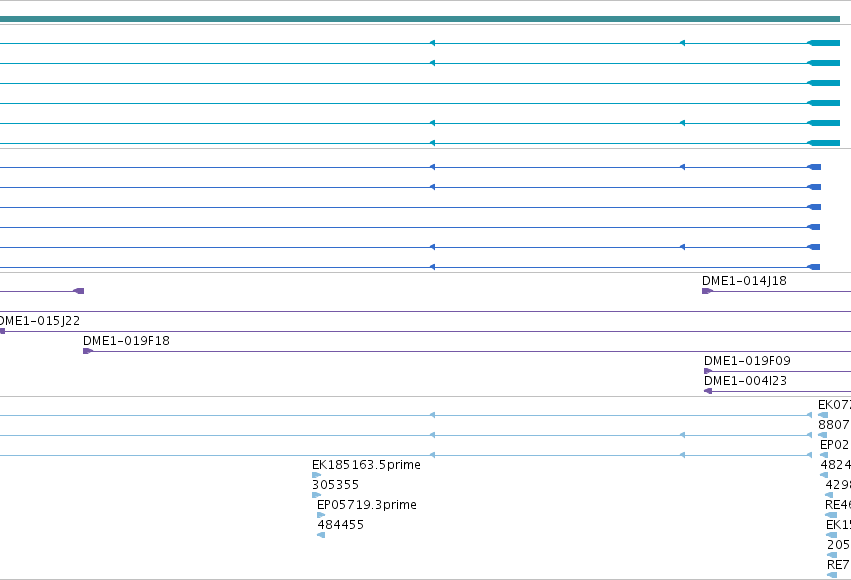The height and width of the screenshot is (580, 851).
Task: Select the light blue arrow under the 4298 label
Action: click(x=829, y=495)
